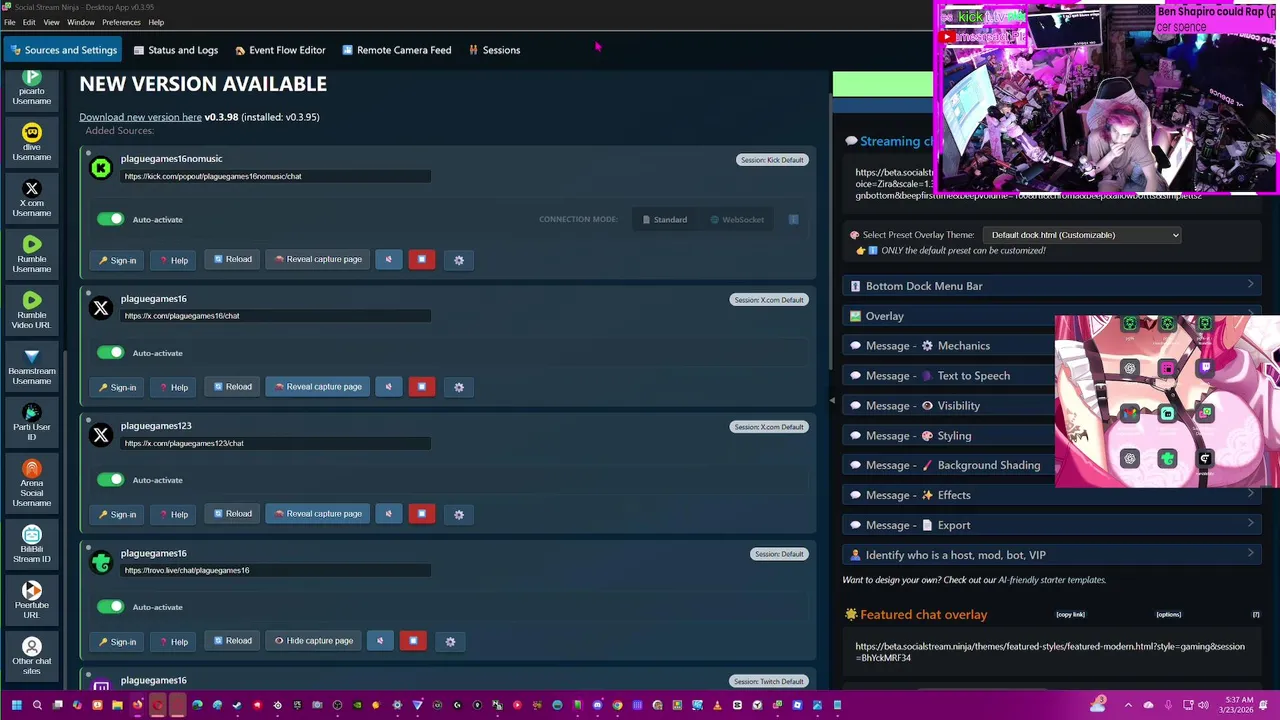Stop the plaguegames123 source
The width and height of the screenshot is (1280, 720).
[x=422, y=514]
